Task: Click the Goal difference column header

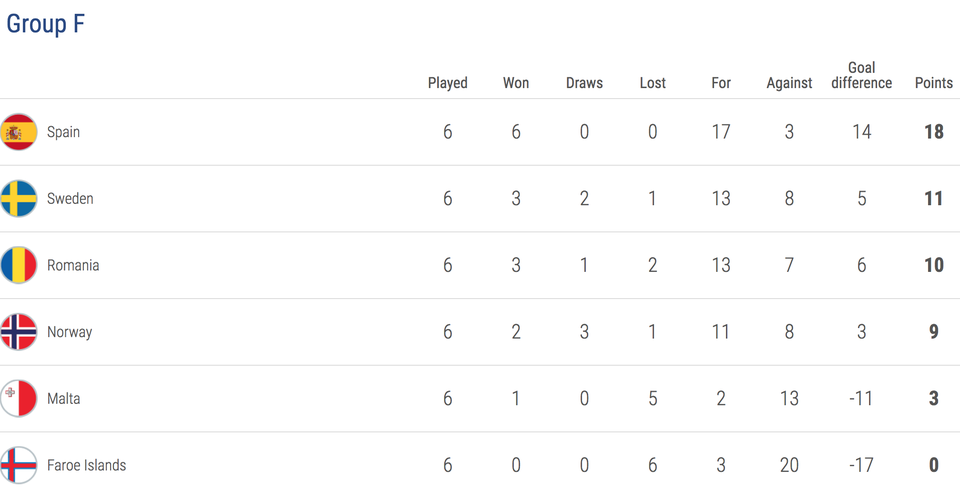Action: [x=861, y=75]
